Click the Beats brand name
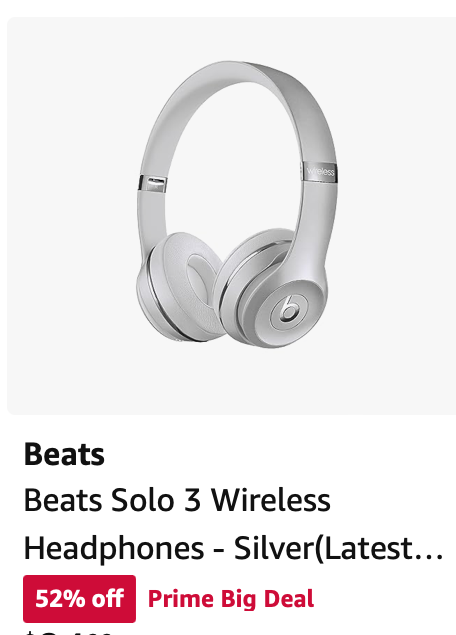 [64, 454]
